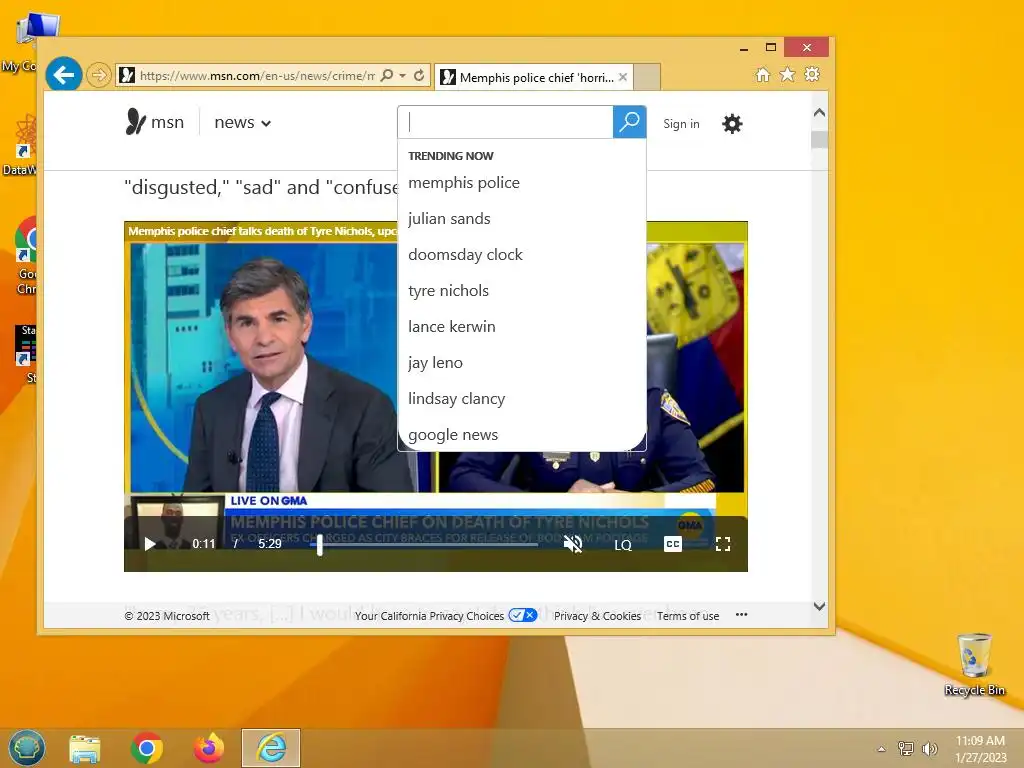The image size is (1024, 768).
Task: Show hidden system tray icons
Action: click(882, 749)
